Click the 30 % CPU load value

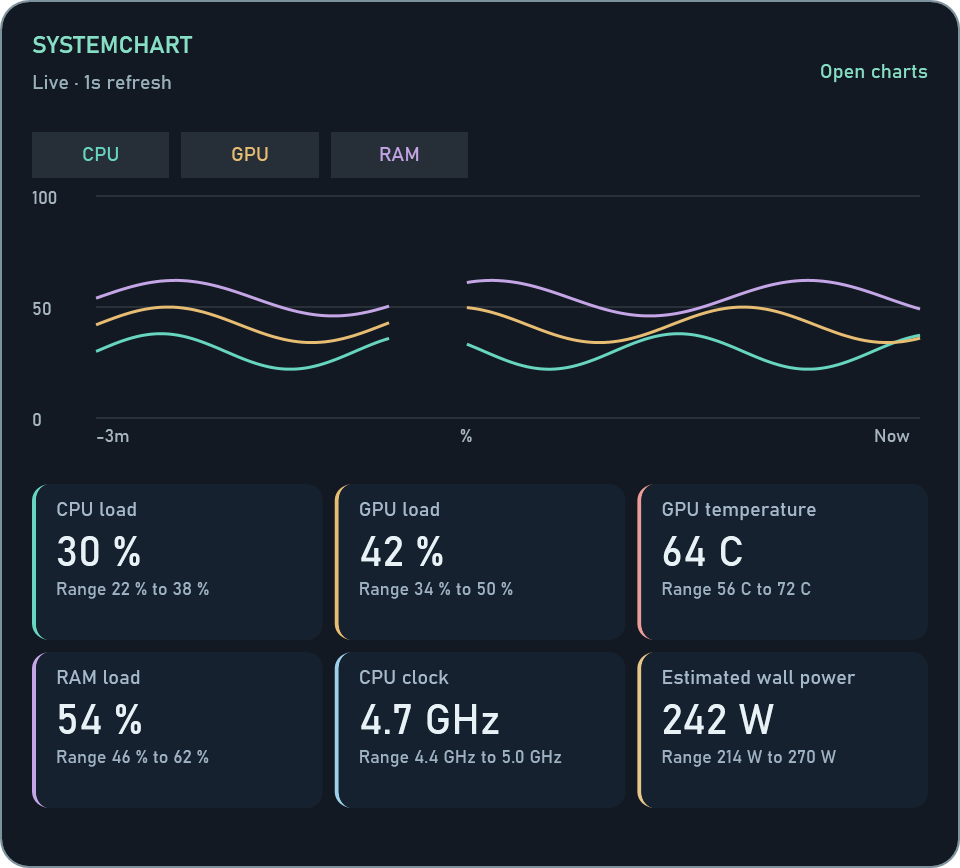[99, 552]
